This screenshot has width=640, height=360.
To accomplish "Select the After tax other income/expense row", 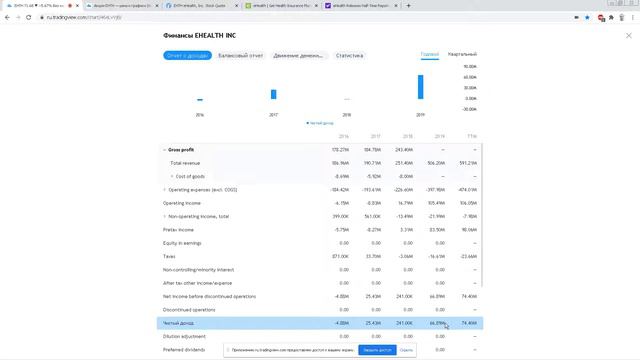I will click(x=320, y=283).
